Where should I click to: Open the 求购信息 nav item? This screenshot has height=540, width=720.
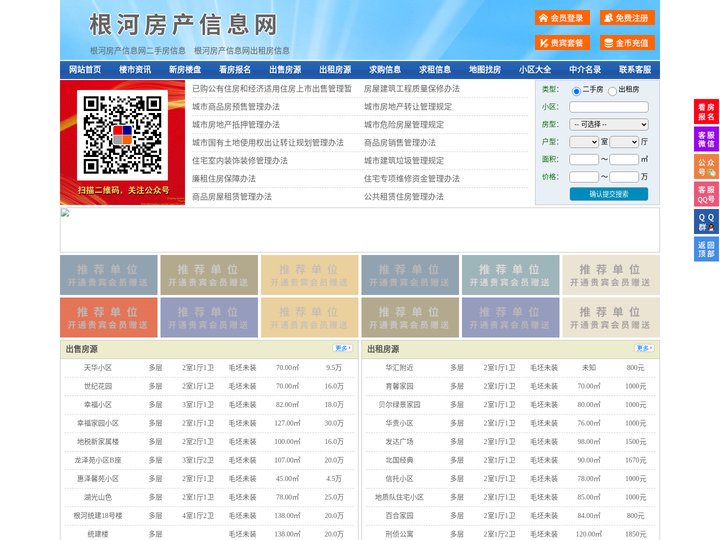[x=385, y=70]
